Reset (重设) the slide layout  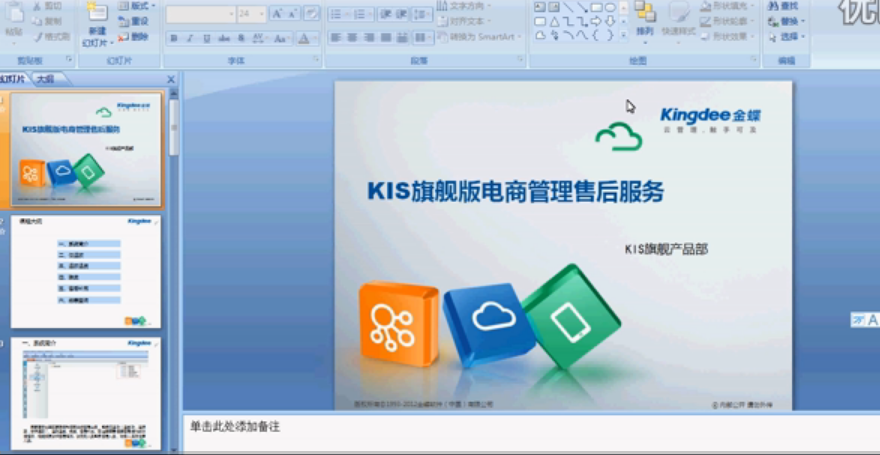(x=134, y=21)
